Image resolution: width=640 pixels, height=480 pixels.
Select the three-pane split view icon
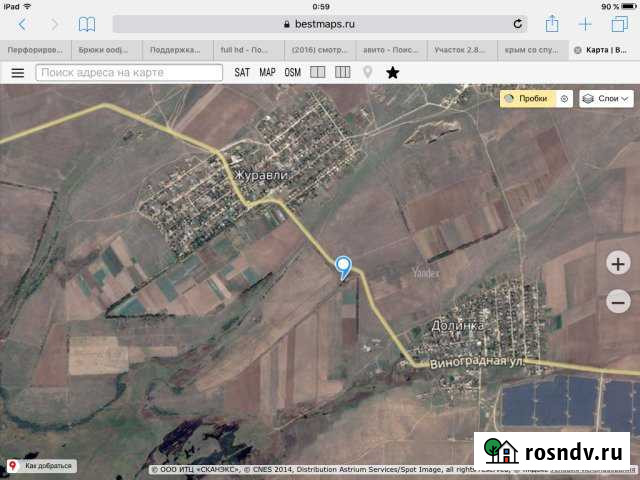pos(342,72)
